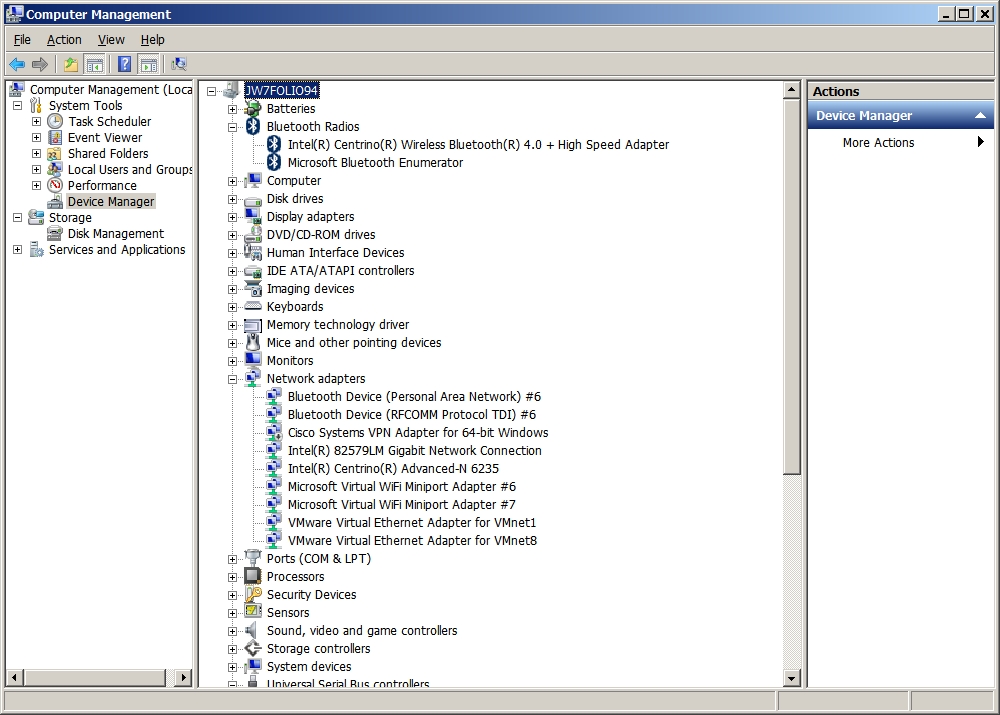Expand the Ports (COM & LPT) node
The image size is (1000, 715).
[x=232, y=559]
